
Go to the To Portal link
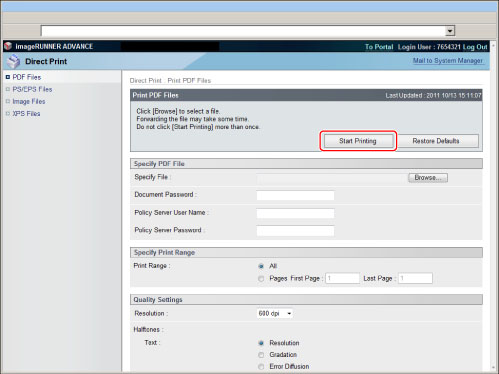[379, 47]
